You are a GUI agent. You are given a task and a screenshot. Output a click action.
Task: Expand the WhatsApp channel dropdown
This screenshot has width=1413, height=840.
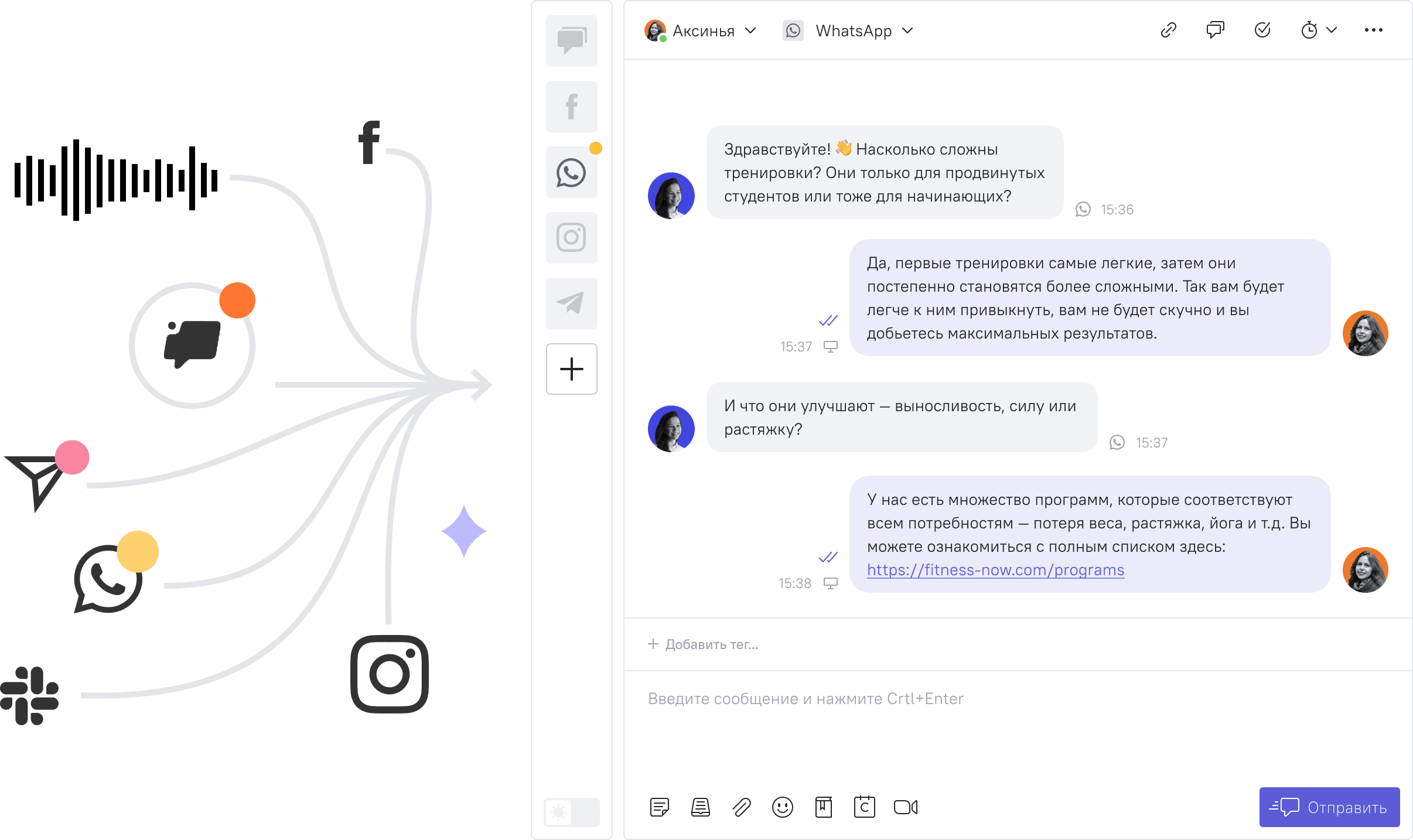tap(908, 30)
